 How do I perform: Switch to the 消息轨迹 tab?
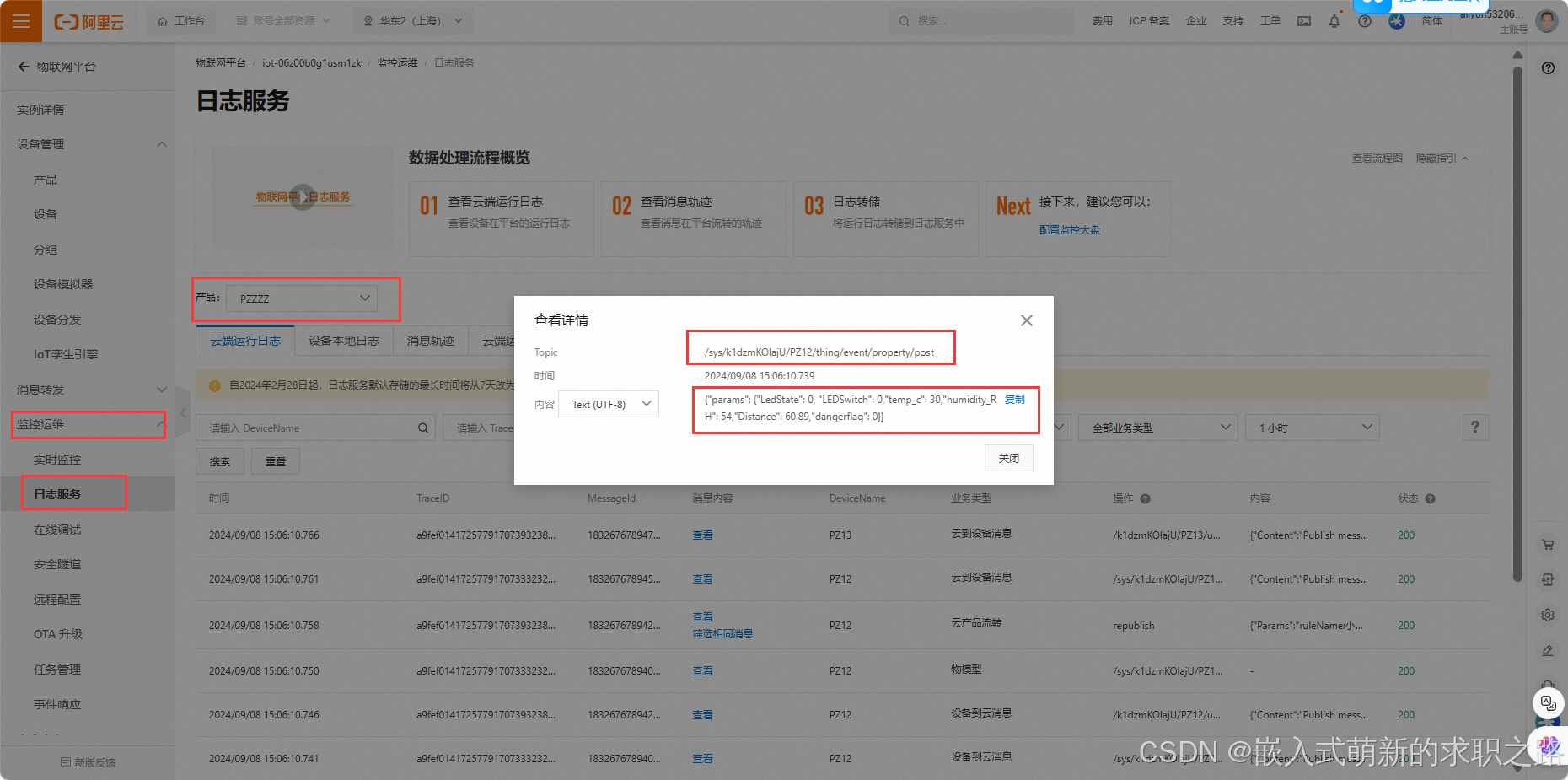click(430, 341)
